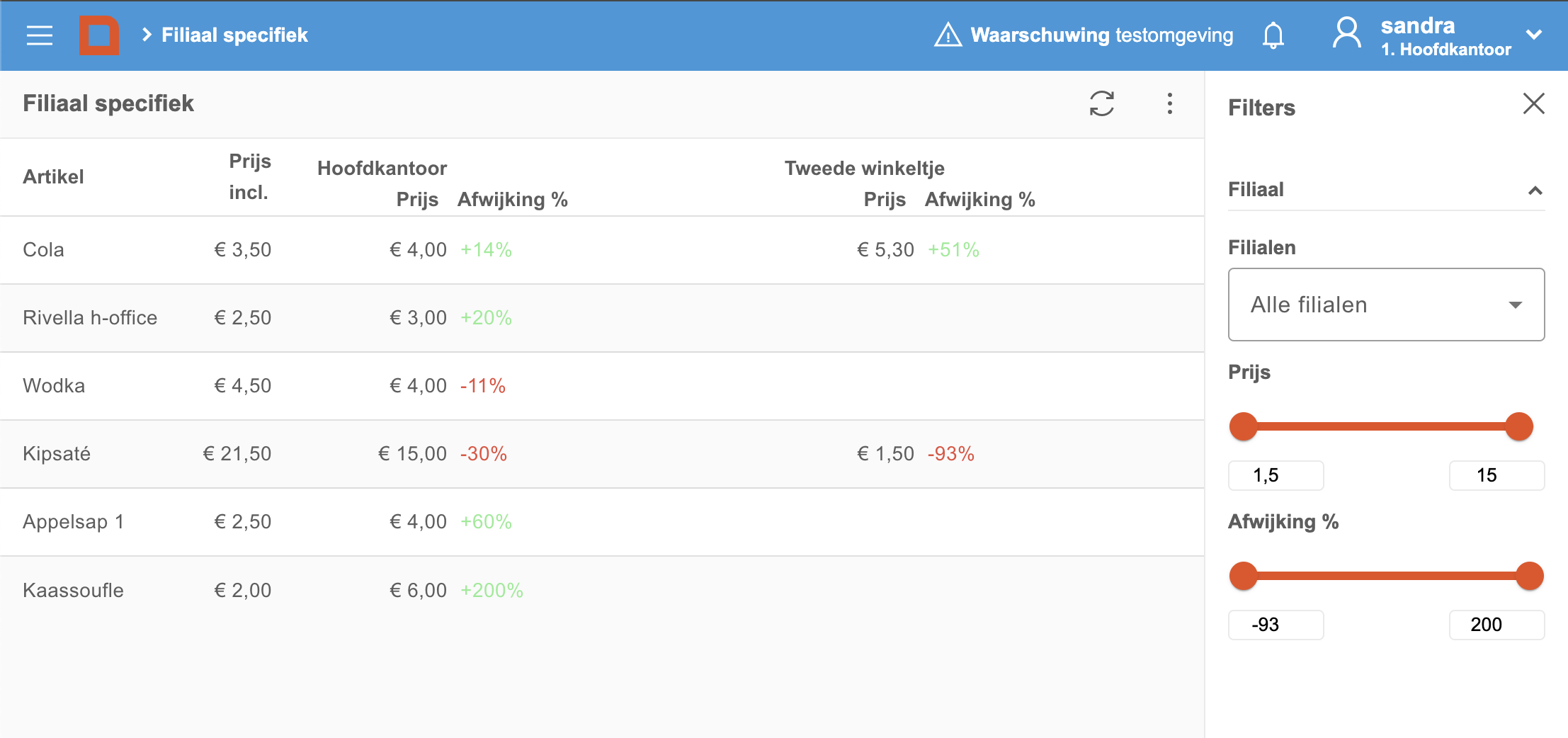Select the Kipsaté row
Screen dimensions: 1568x738
click(x=602, y=454)
